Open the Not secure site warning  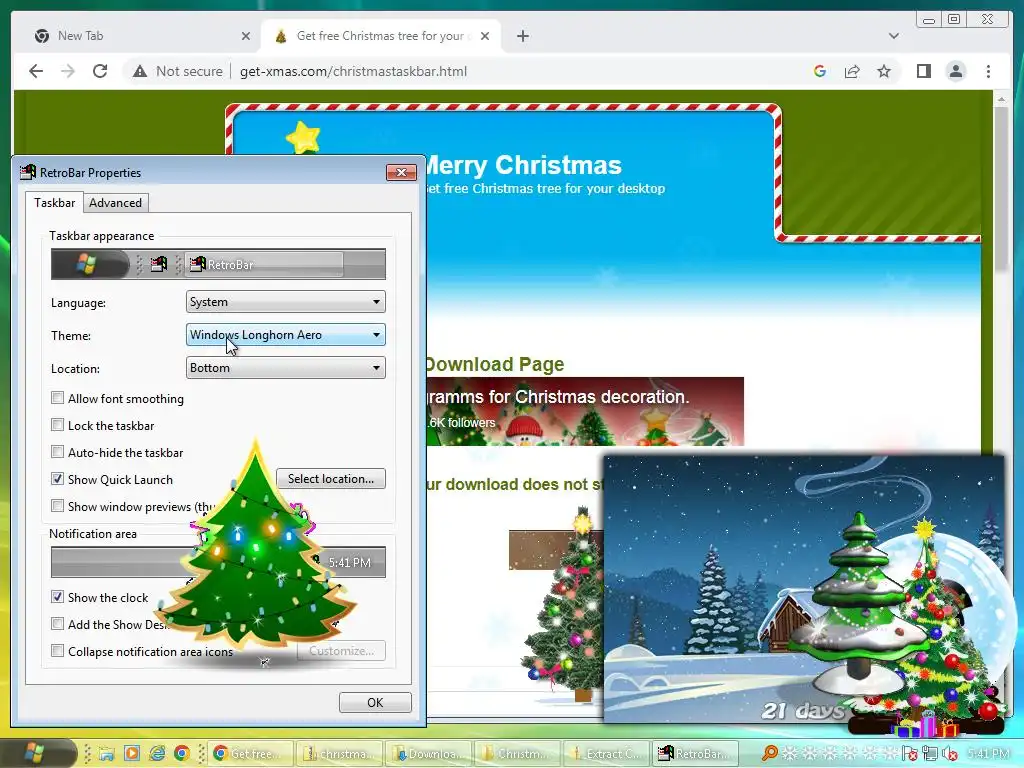pos(178,71)
